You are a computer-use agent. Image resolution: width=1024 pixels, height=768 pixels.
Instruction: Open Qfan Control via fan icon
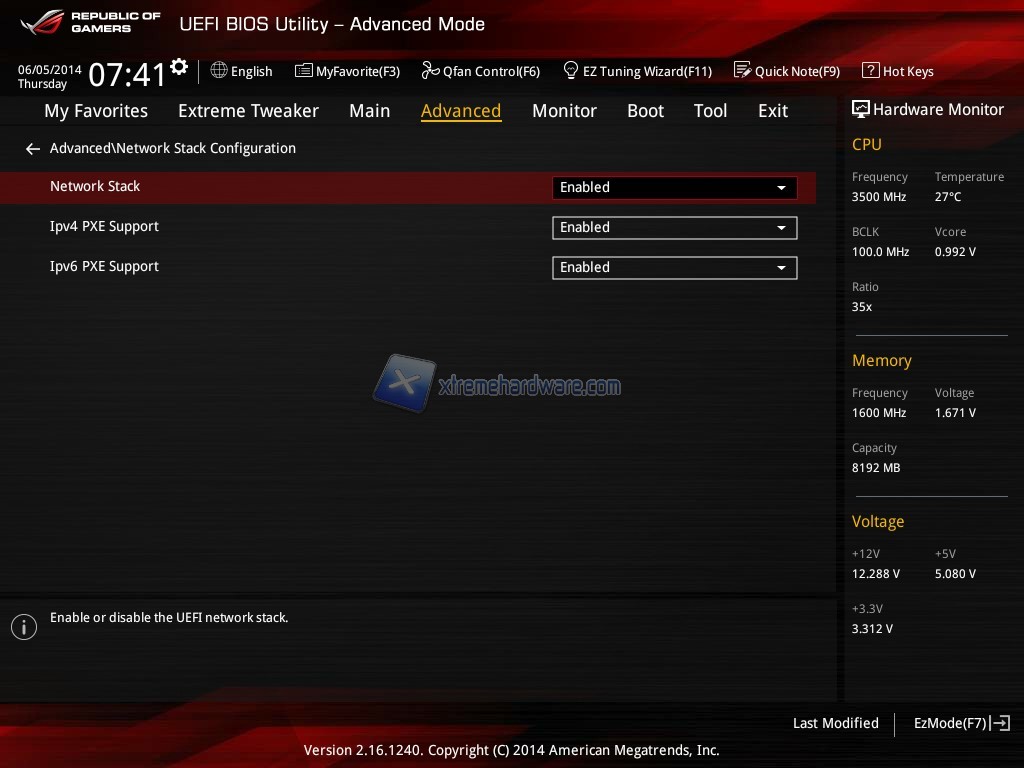point(430,71)
